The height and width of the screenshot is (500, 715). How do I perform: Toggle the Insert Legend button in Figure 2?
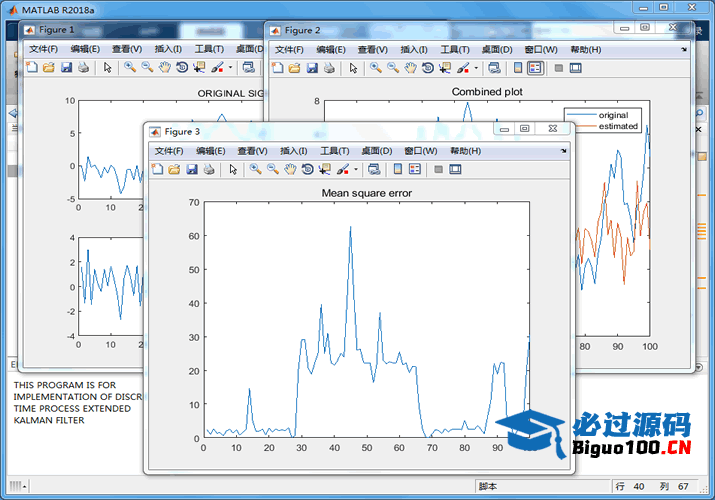(x=535, y=68)
